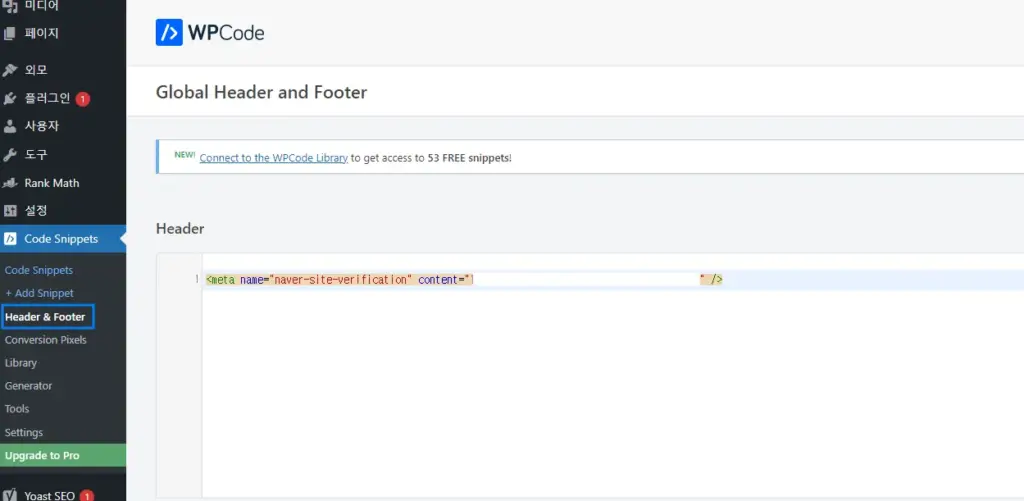
Task: Click the Code Snippets sidebar icon
Action: pos(10,239)
